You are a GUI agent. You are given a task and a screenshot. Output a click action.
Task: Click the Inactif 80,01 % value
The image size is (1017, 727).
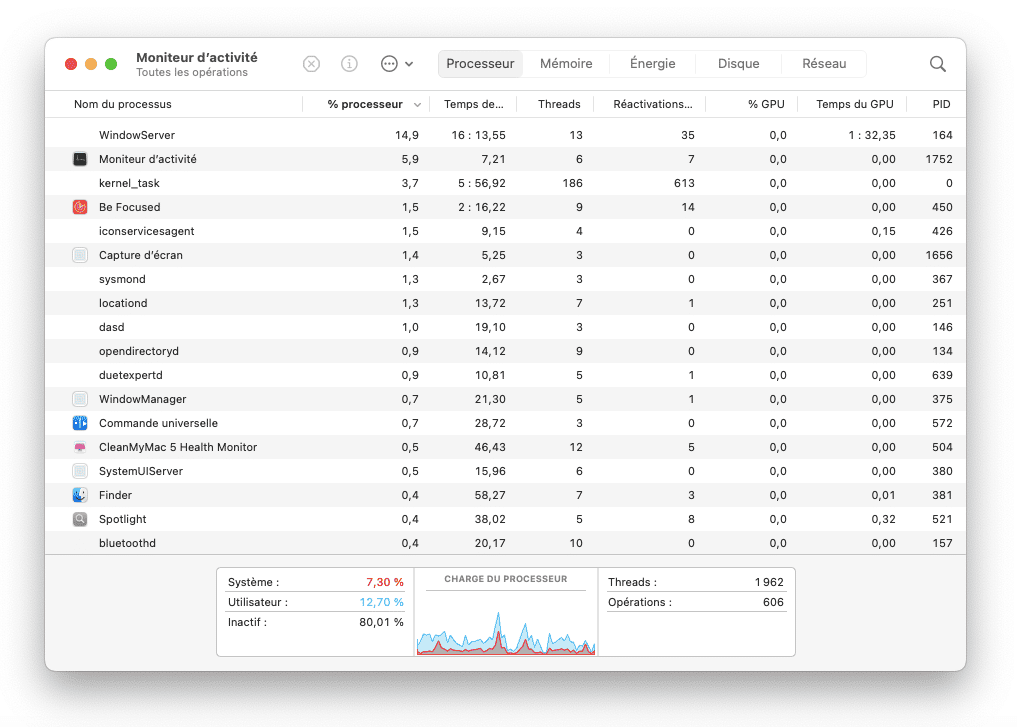381,622
